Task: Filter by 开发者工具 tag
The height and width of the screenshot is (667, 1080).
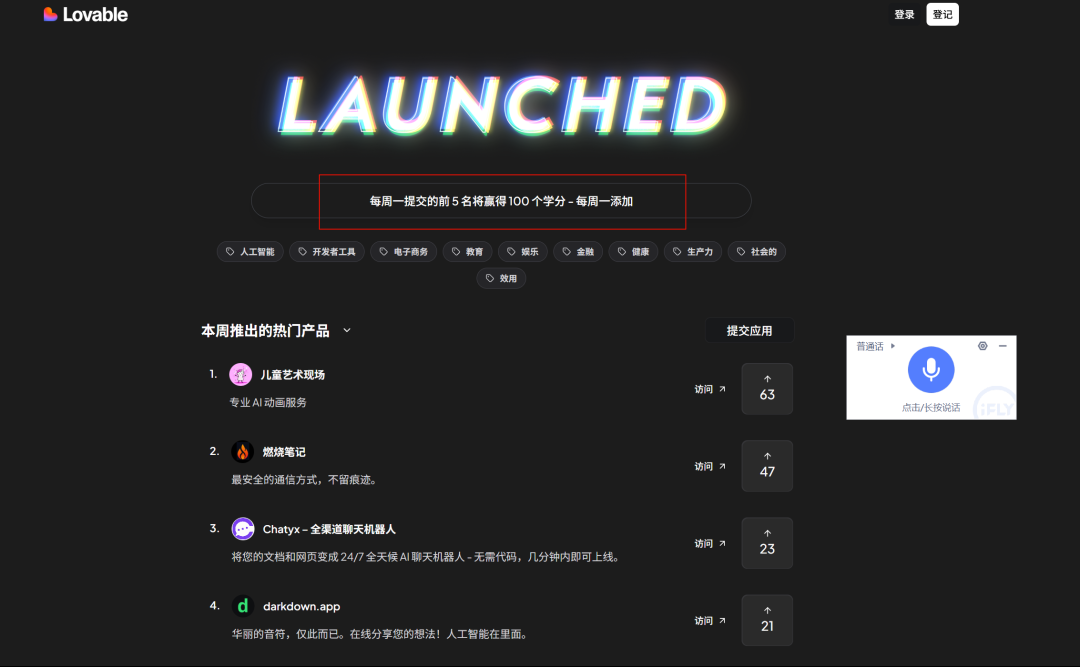Action: (327, 252)
